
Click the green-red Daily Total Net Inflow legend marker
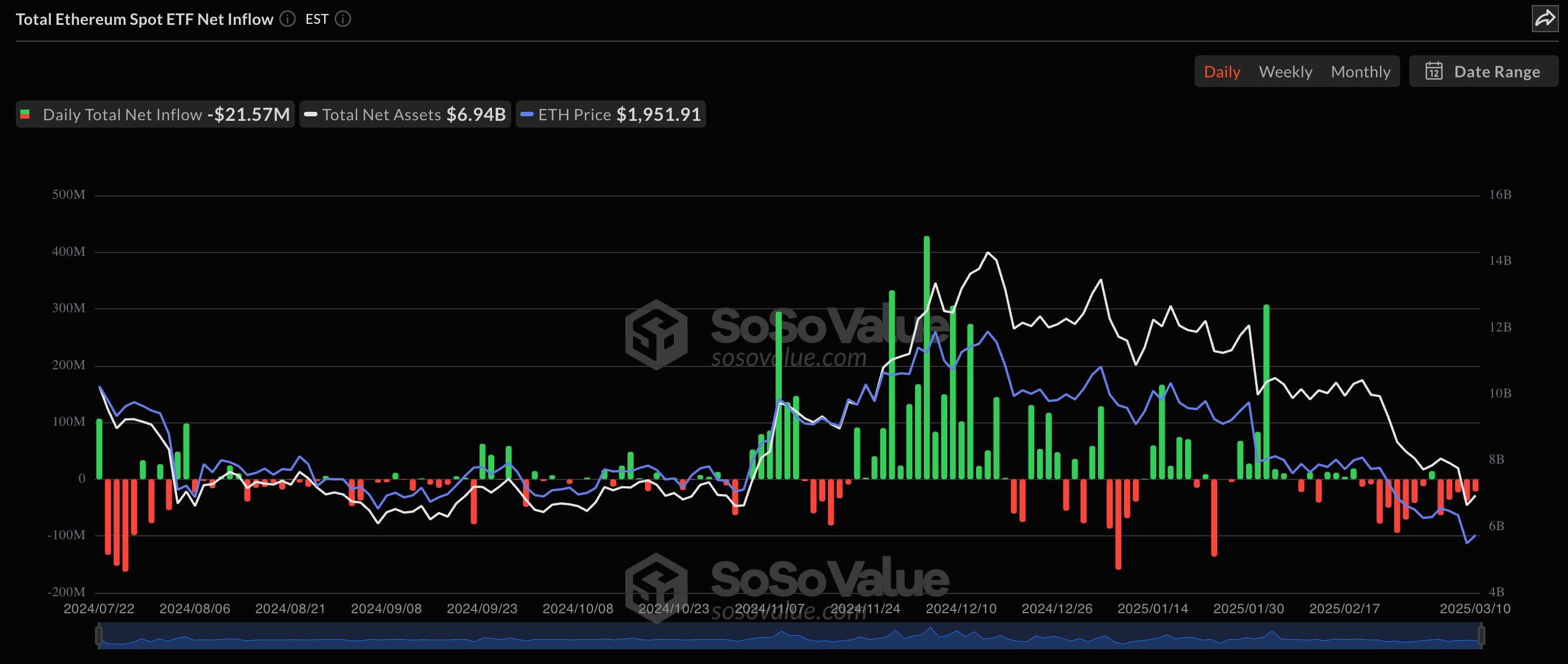coord(25,115)
